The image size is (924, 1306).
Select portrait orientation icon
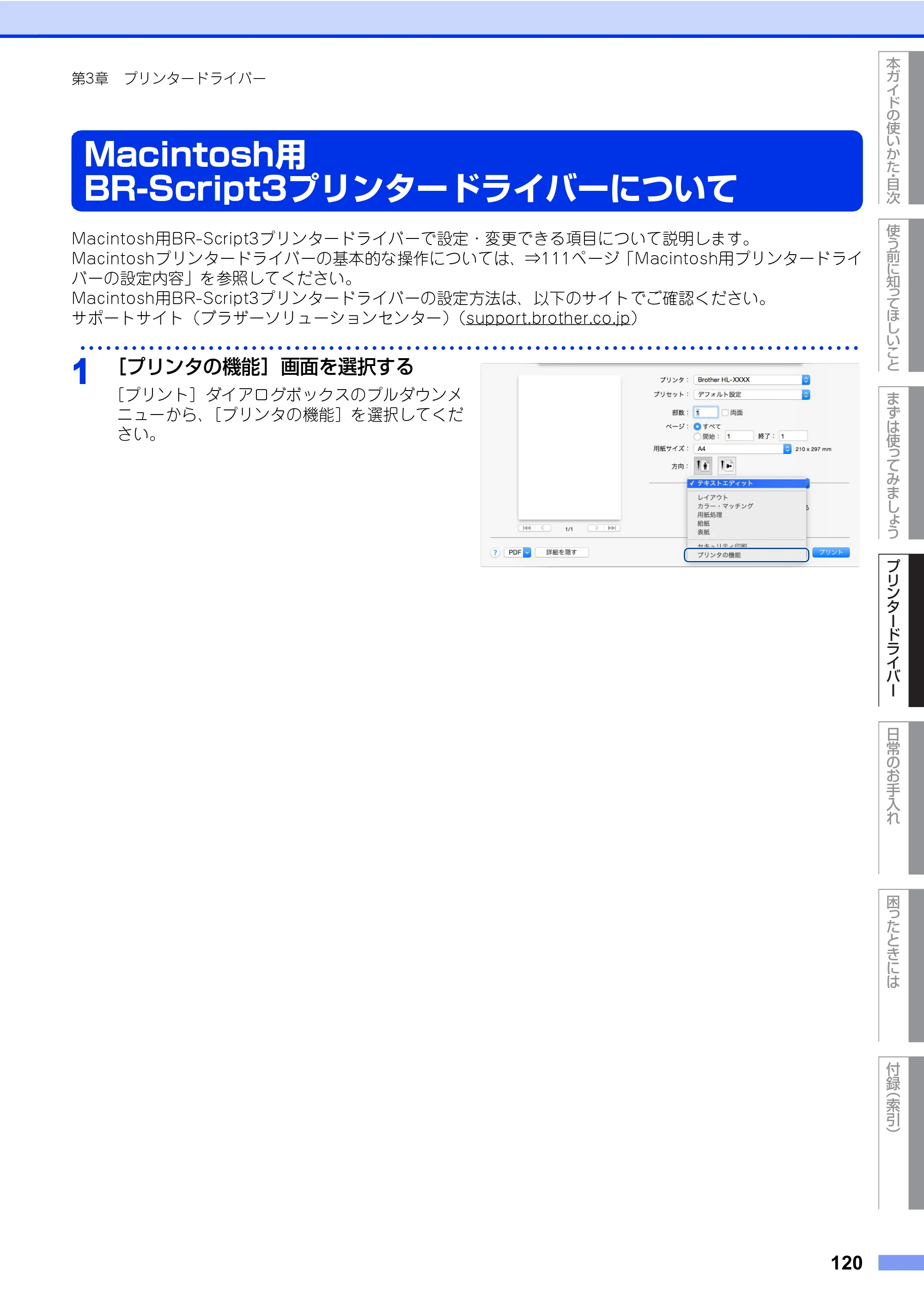tap(703, 465)
